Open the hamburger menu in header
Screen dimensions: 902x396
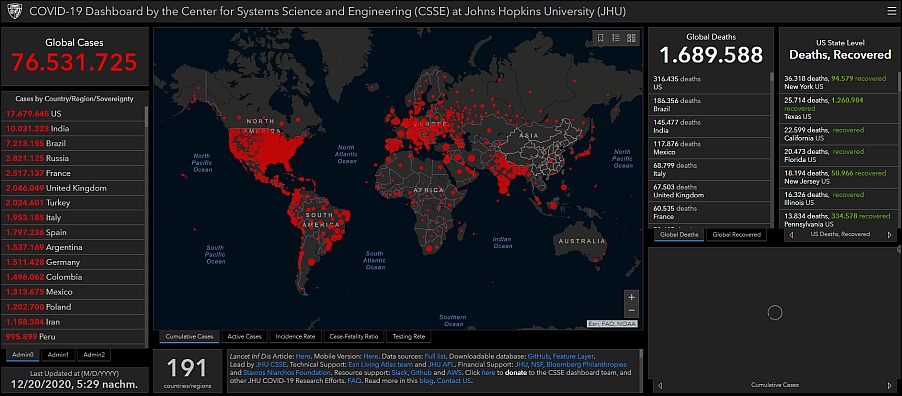[891, 11]
